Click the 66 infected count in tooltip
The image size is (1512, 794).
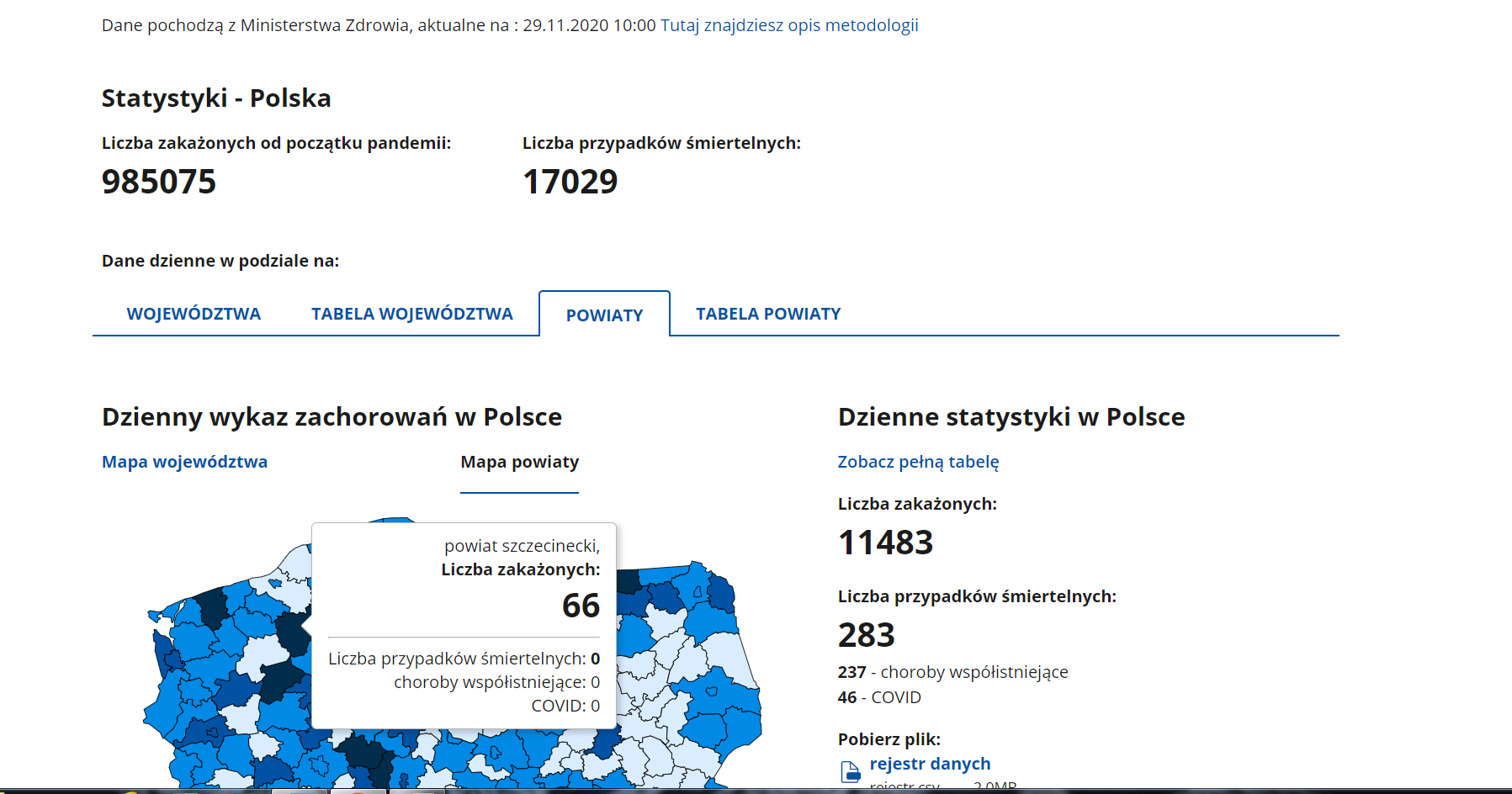[x=581, y=606]
